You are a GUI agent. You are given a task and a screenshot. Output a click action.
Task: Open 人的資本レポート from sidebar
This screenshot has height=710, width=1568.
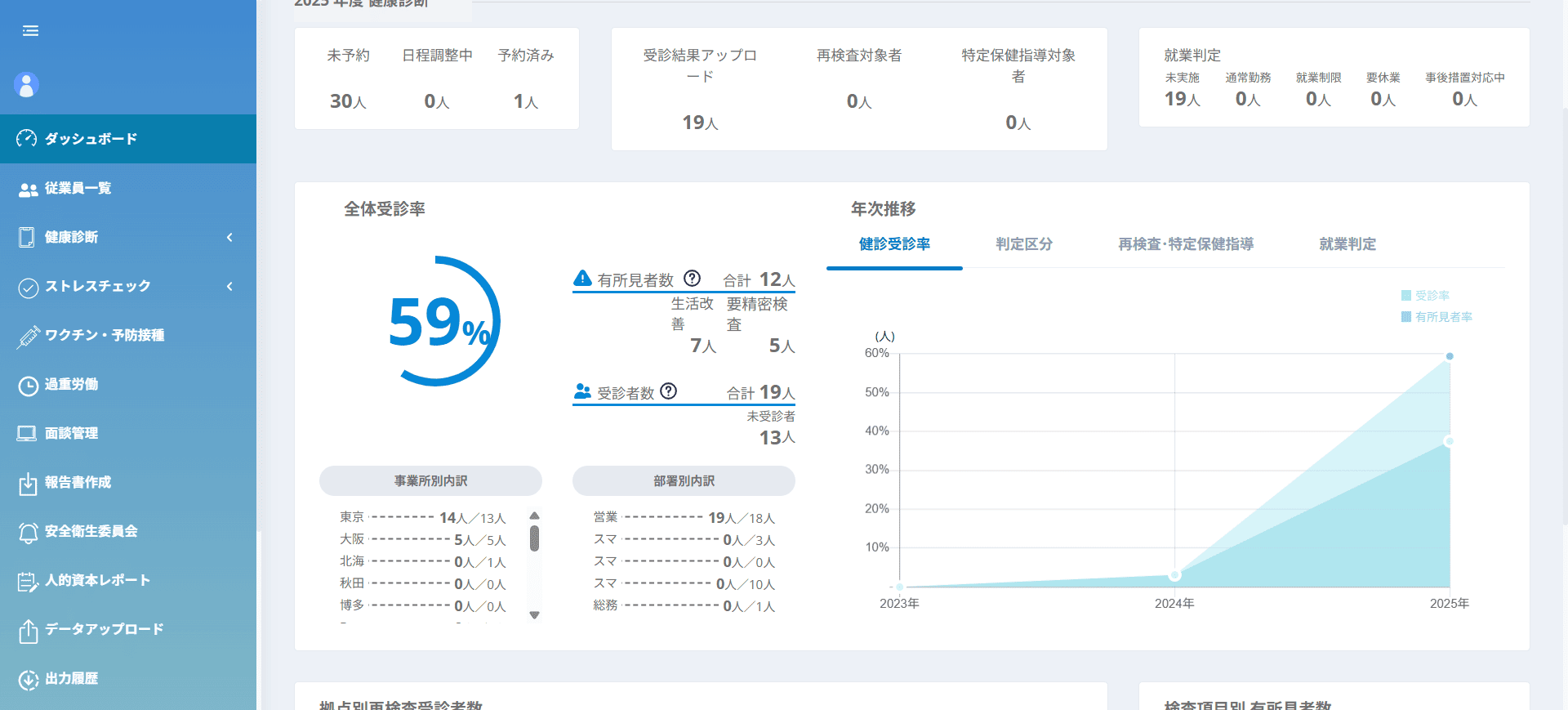(x=97, y=580)
